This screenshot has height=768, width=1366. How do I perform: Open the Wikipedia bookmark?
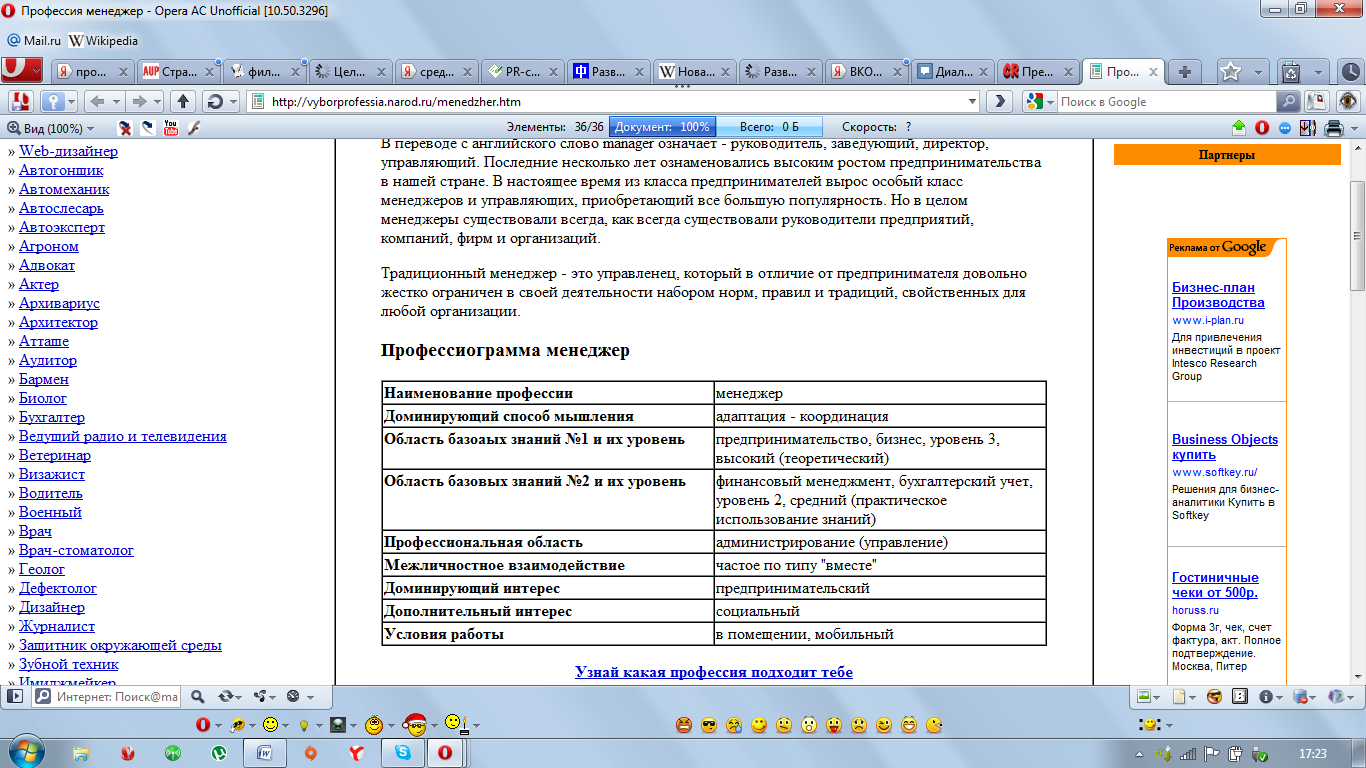pyautogui.click(x=103, y=41)
